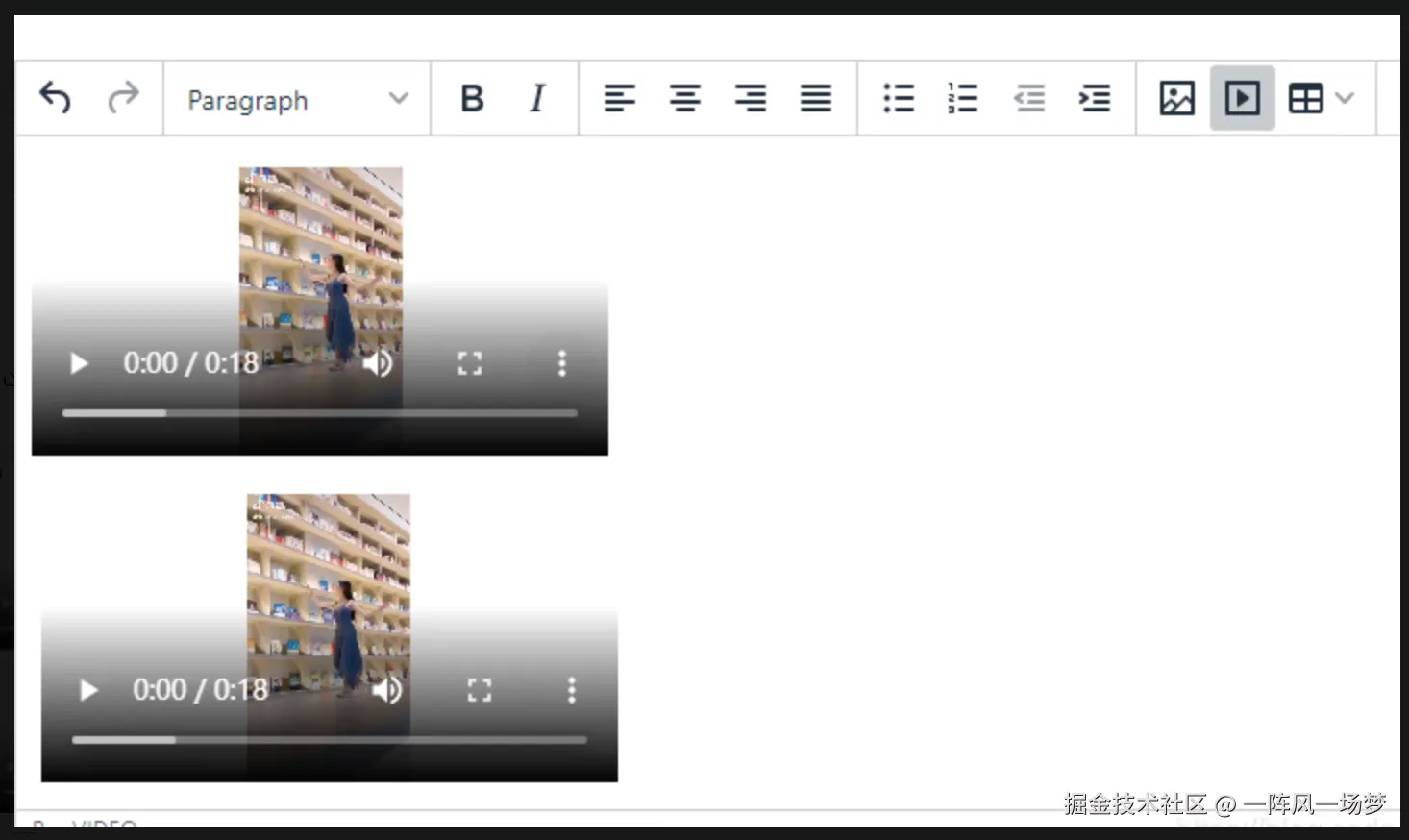
Task: Align text left
Action: [x=620, y=98]
